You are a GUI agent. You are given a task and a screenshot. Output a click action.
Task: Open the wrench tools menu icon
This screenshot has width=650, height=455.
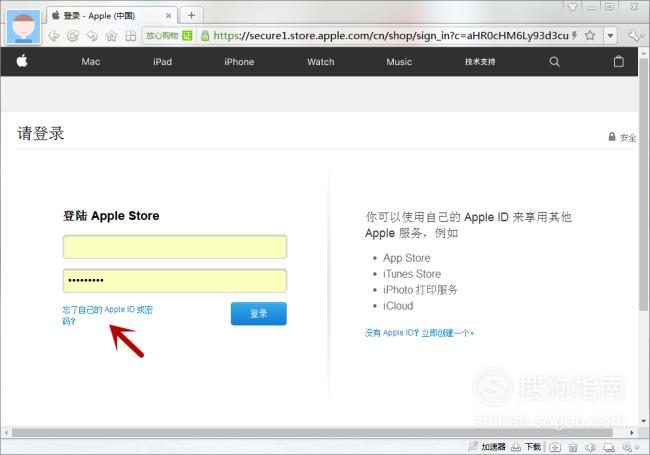(x=633, y=36)
